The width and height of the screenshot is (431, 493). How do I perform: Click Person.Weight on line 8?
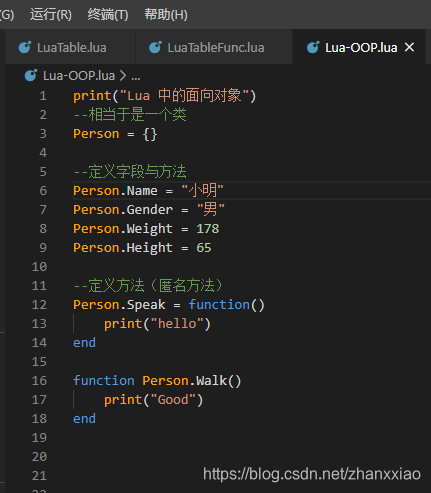coord(123,229)
